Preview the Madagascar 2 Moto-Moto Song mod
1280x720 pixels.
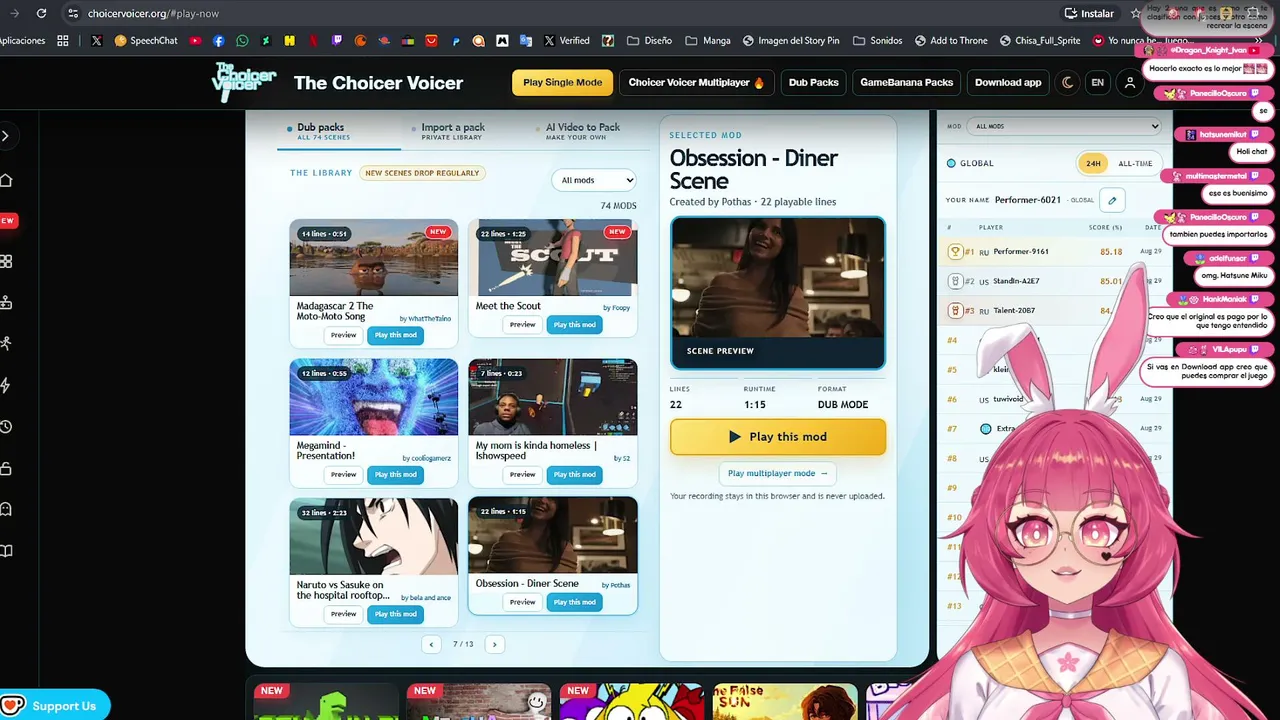(343, 335)
